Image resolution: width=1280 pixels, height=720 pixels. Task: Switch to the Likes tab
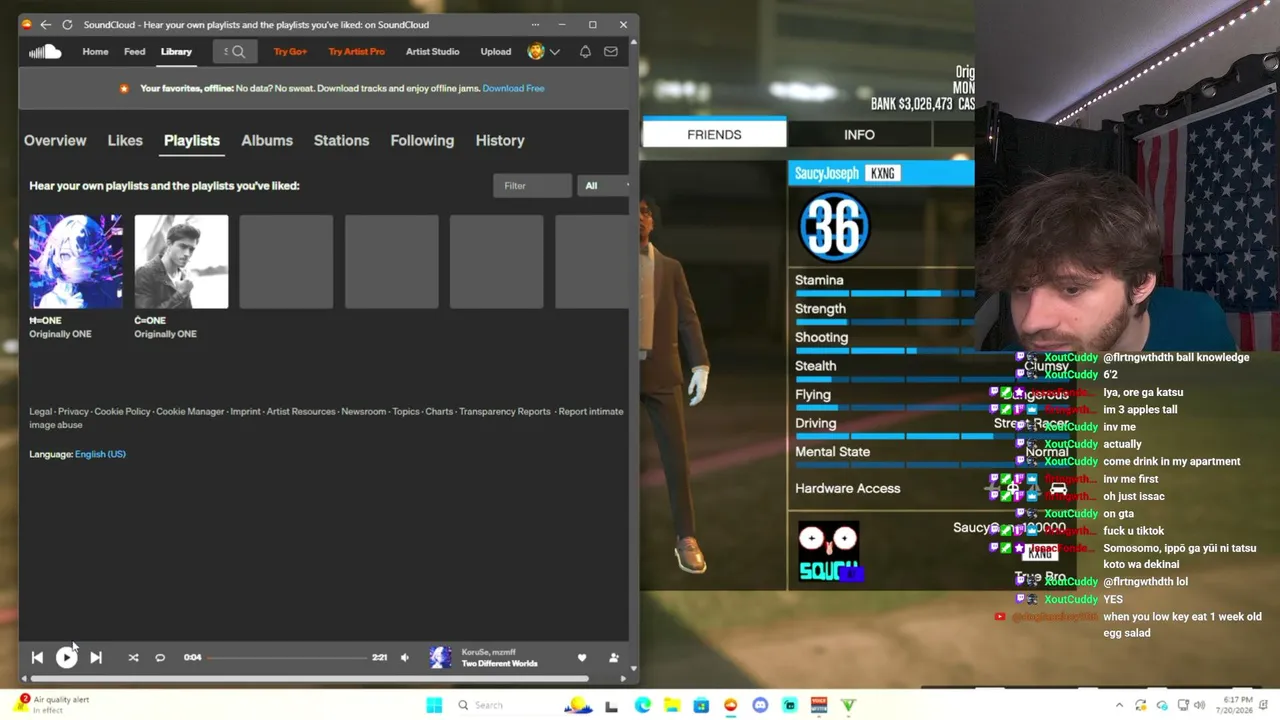pos(125,141)
